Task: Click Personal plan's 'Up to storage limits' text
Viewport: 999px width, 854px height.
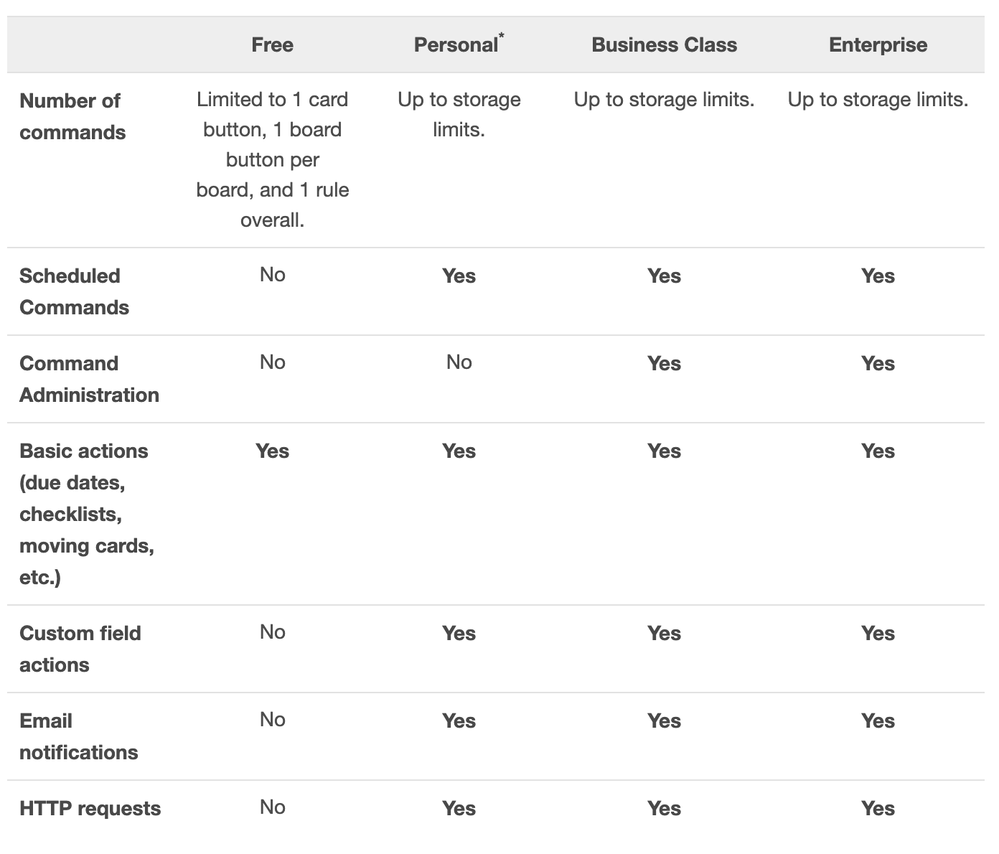Action: tap(459, 114)
